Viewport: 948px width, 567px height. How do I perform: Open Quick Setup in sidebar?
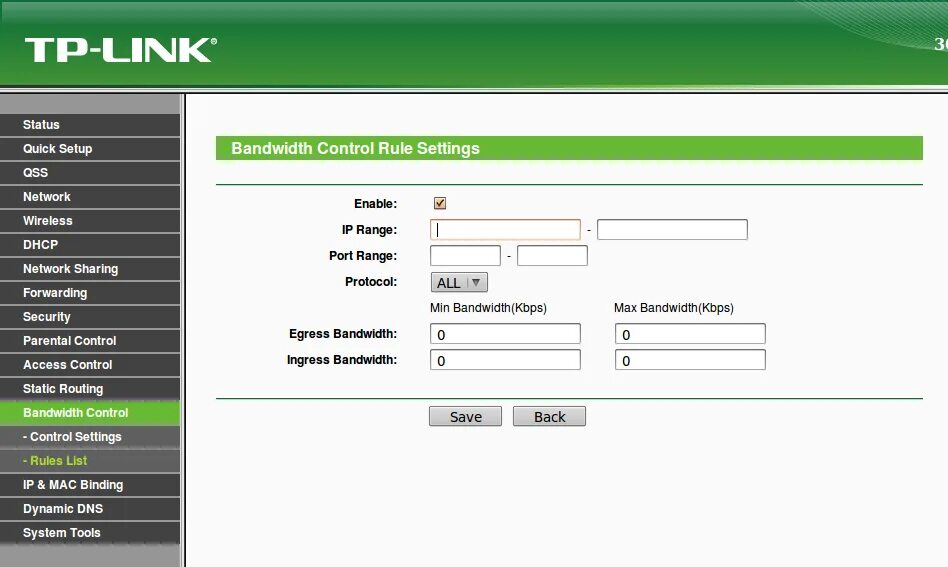pyautogui.click(x=90, y=149)
